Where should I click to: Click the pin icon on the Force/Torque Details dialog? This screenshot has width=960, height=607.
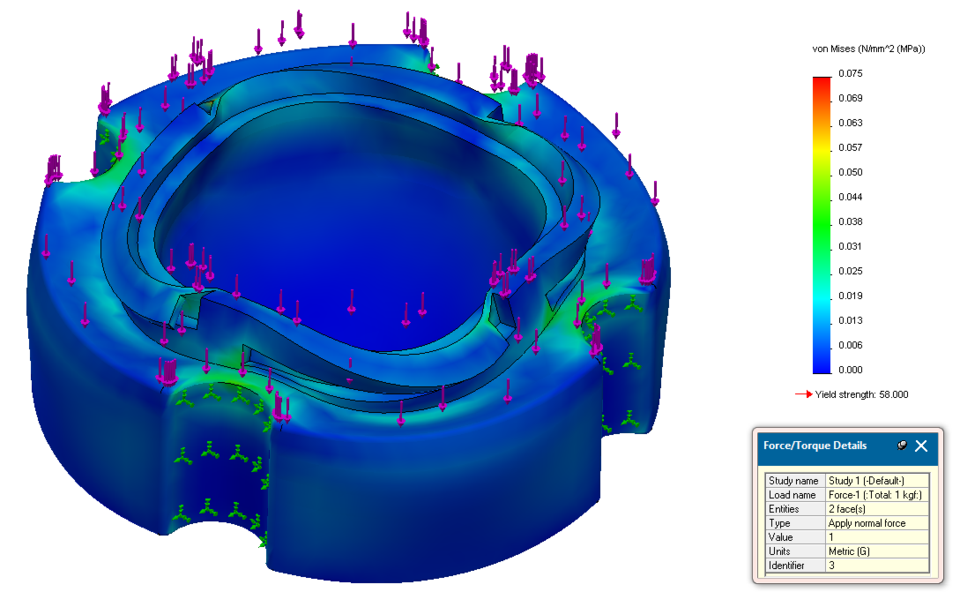(902, 445)
